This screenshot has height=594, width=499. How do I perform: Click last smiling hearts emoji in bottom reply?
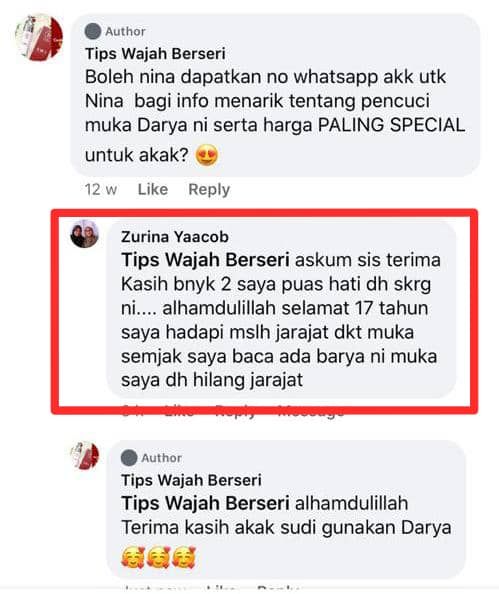click(184, 558)
